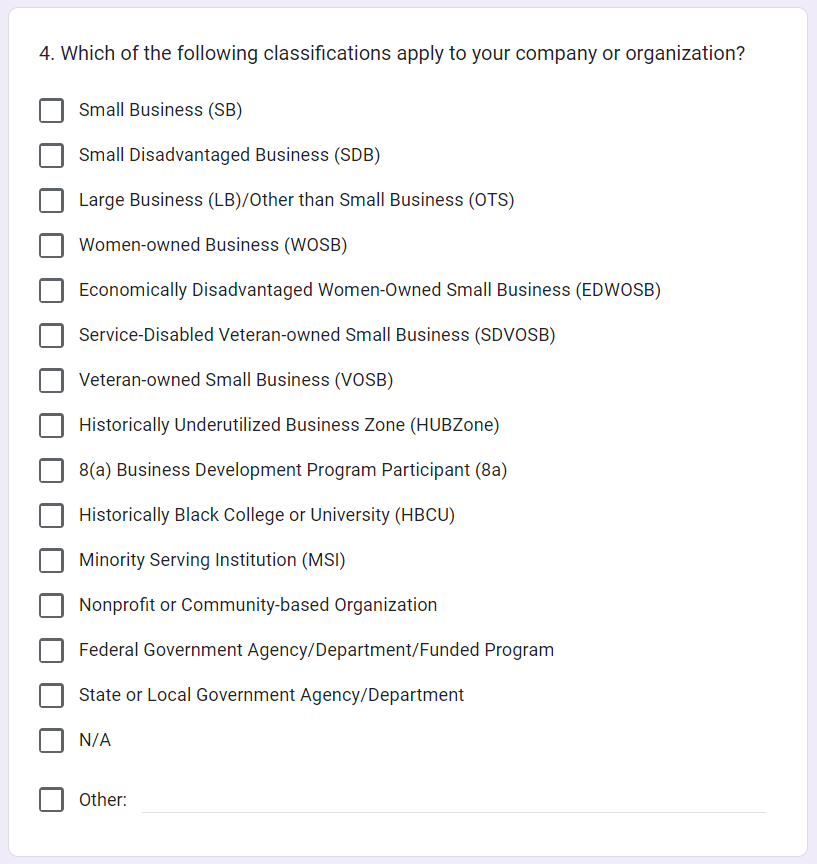The image size is (817, 864).
Task: Select Service-Disabled Veteran-owned Small Business box
Action: [51, 335]
